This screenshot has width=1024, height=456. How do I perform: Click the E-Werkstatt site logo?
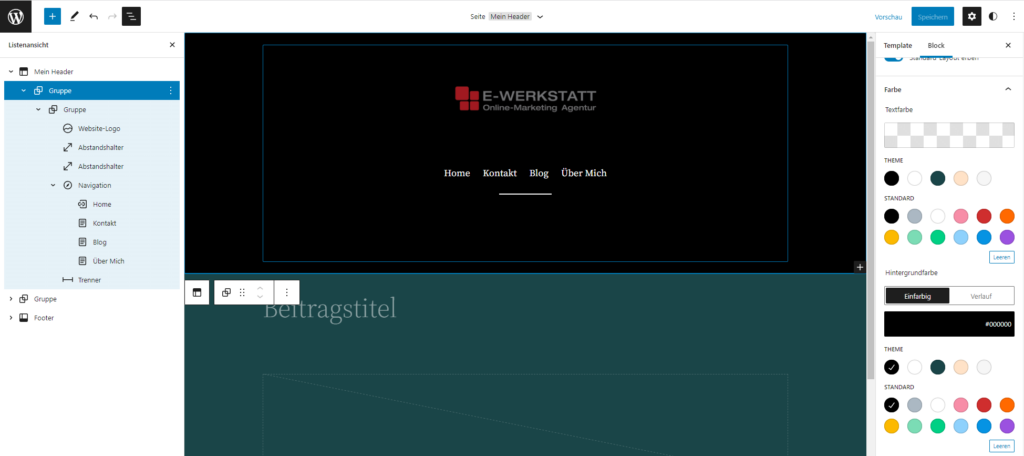coord(526,99)
